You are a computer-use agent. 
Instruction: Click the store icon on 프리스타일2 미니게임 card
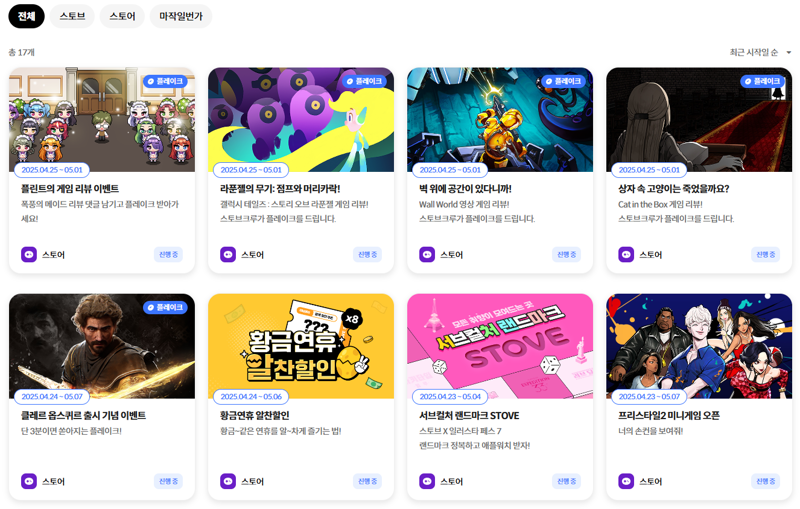(x=626, y=481)
